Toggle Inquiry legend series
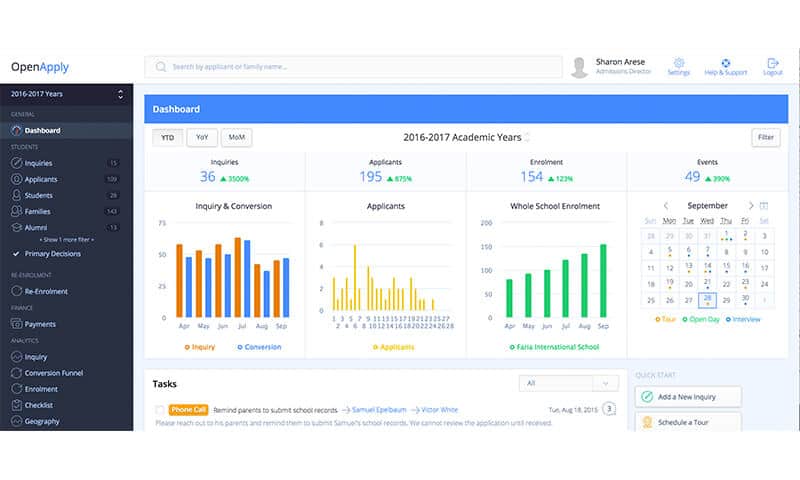800x480 pixels. 199,347
